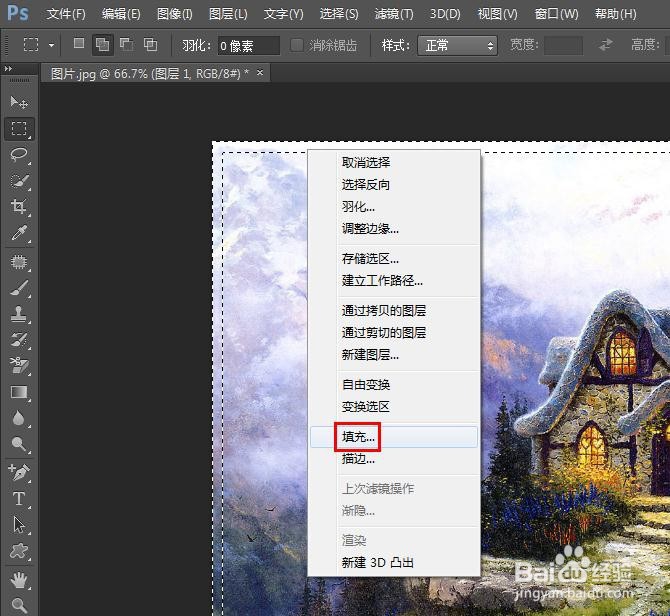The width and height of the screenshot is (670, 616).
Task: Toggle the 消除锯齿 checkbox
Action: tap(297, 45)
